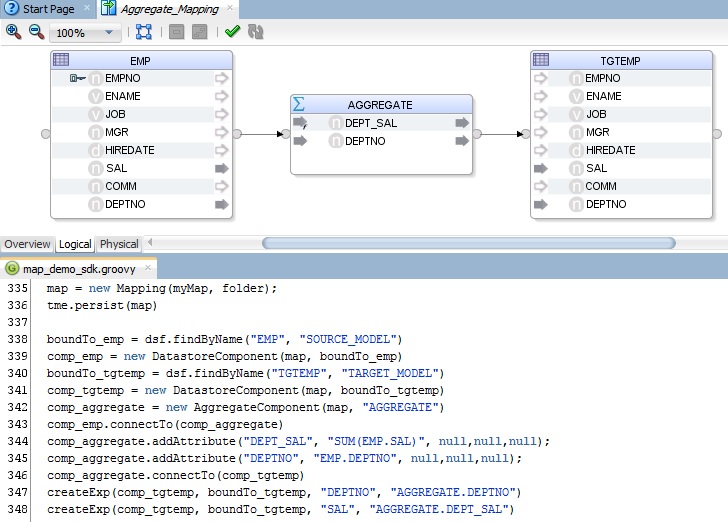This screenshot has height=522, width=728.
Task: Click the fit to window icon
Action: (144, 32)
